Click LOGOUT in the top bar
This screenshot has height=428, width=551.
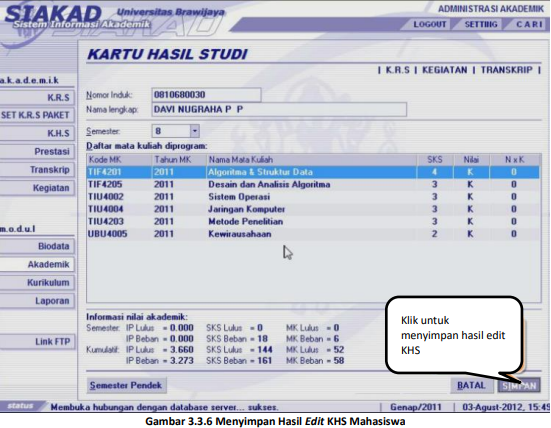(429, 24)
